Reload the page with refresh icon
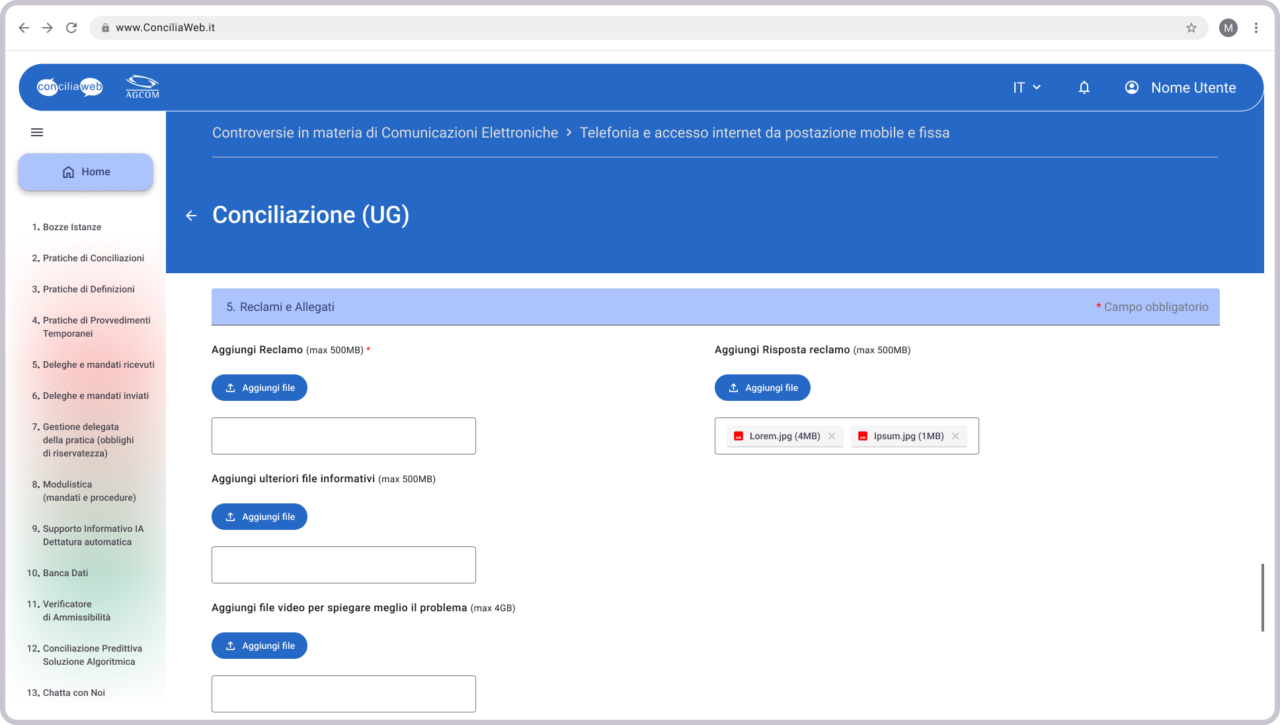 click(71, 28)
